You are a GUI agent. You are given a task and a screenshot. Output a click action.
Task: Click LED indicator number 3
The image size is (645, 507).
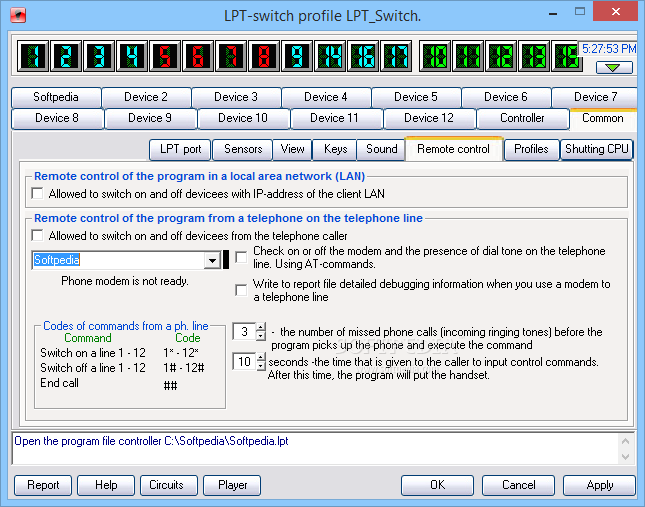coord(99,56)
